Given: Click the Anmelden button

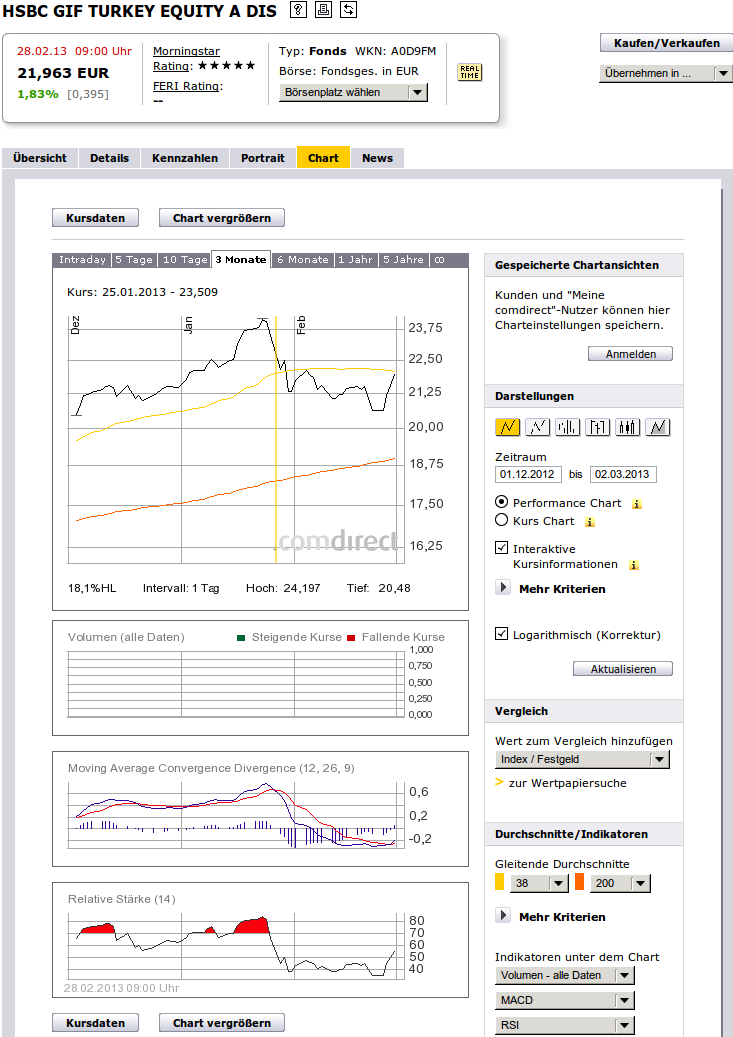Looking at the screenshot, I should (x=630, y=354).
